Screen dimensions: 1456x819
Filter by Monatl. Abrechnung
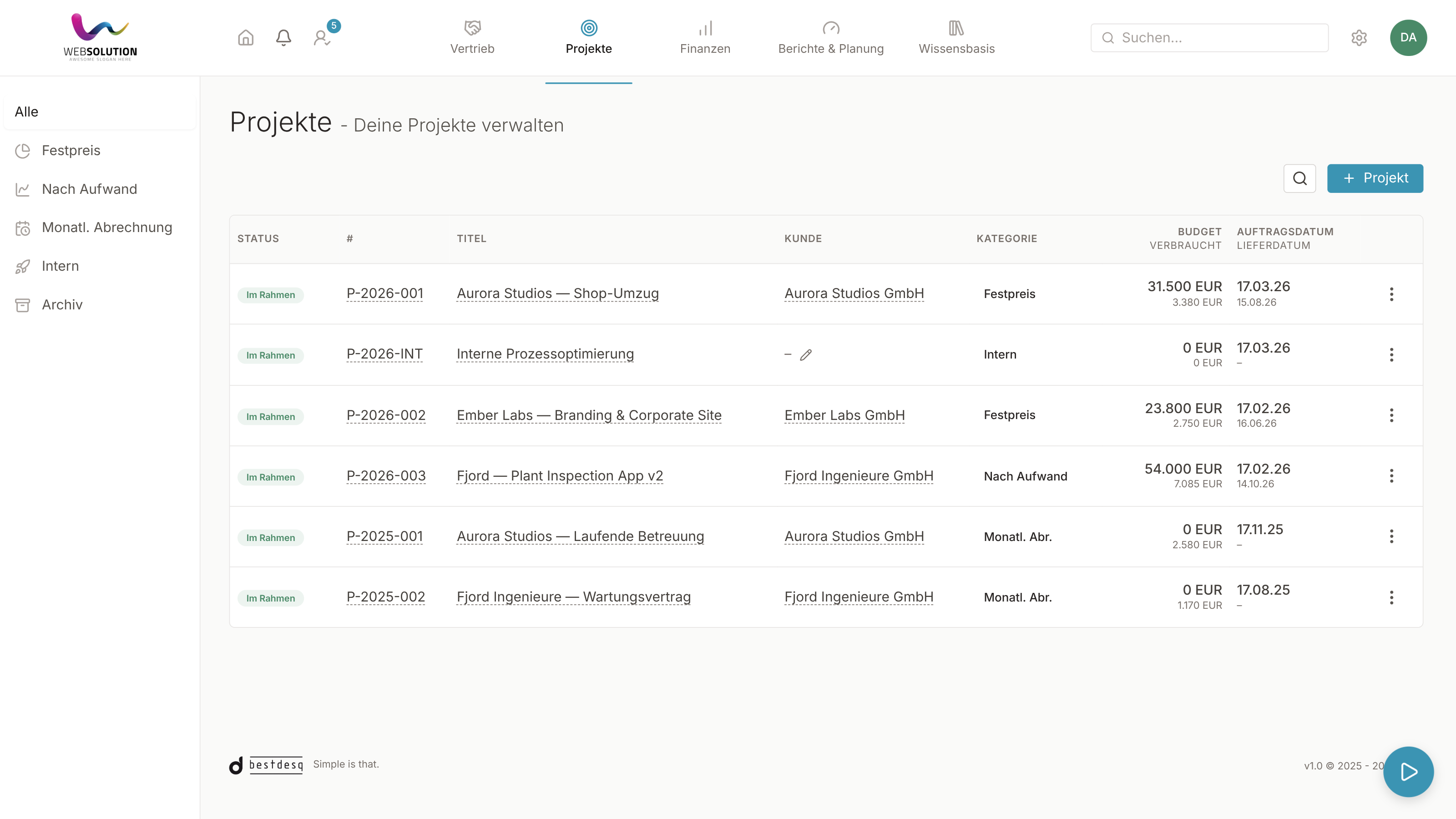coord(100,227)
